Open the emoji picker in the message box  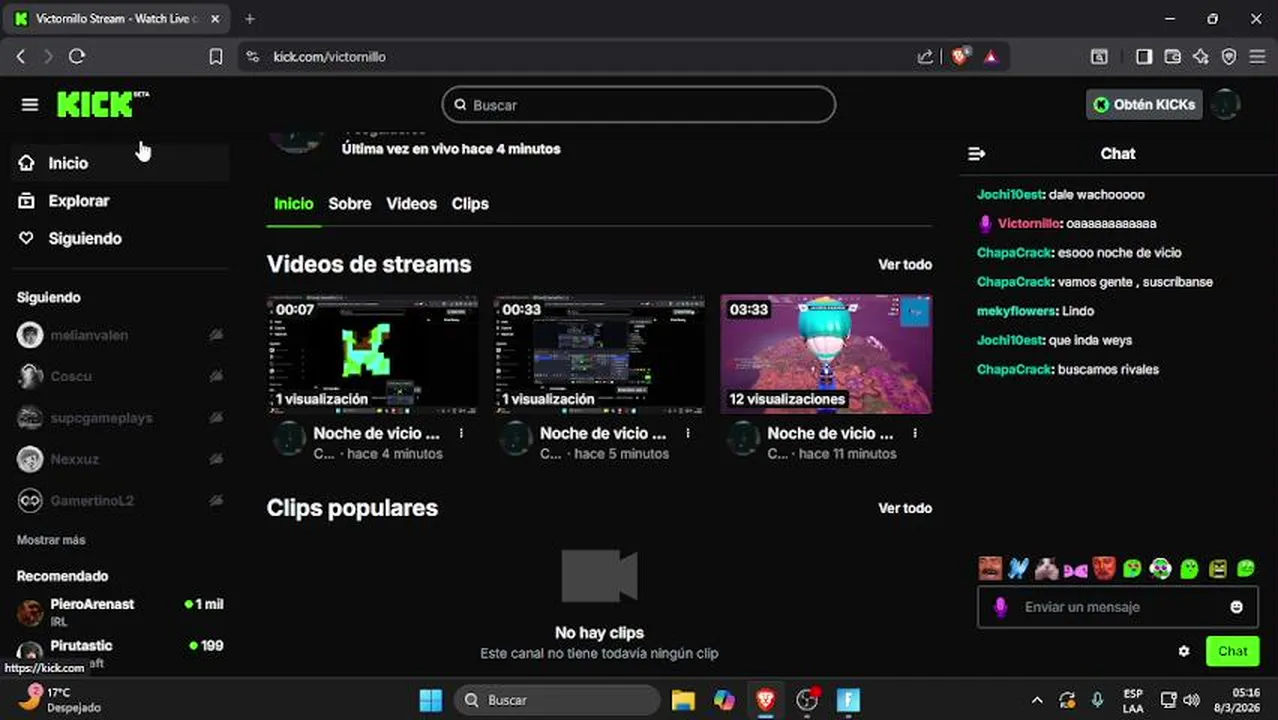tap(1236, 607)
